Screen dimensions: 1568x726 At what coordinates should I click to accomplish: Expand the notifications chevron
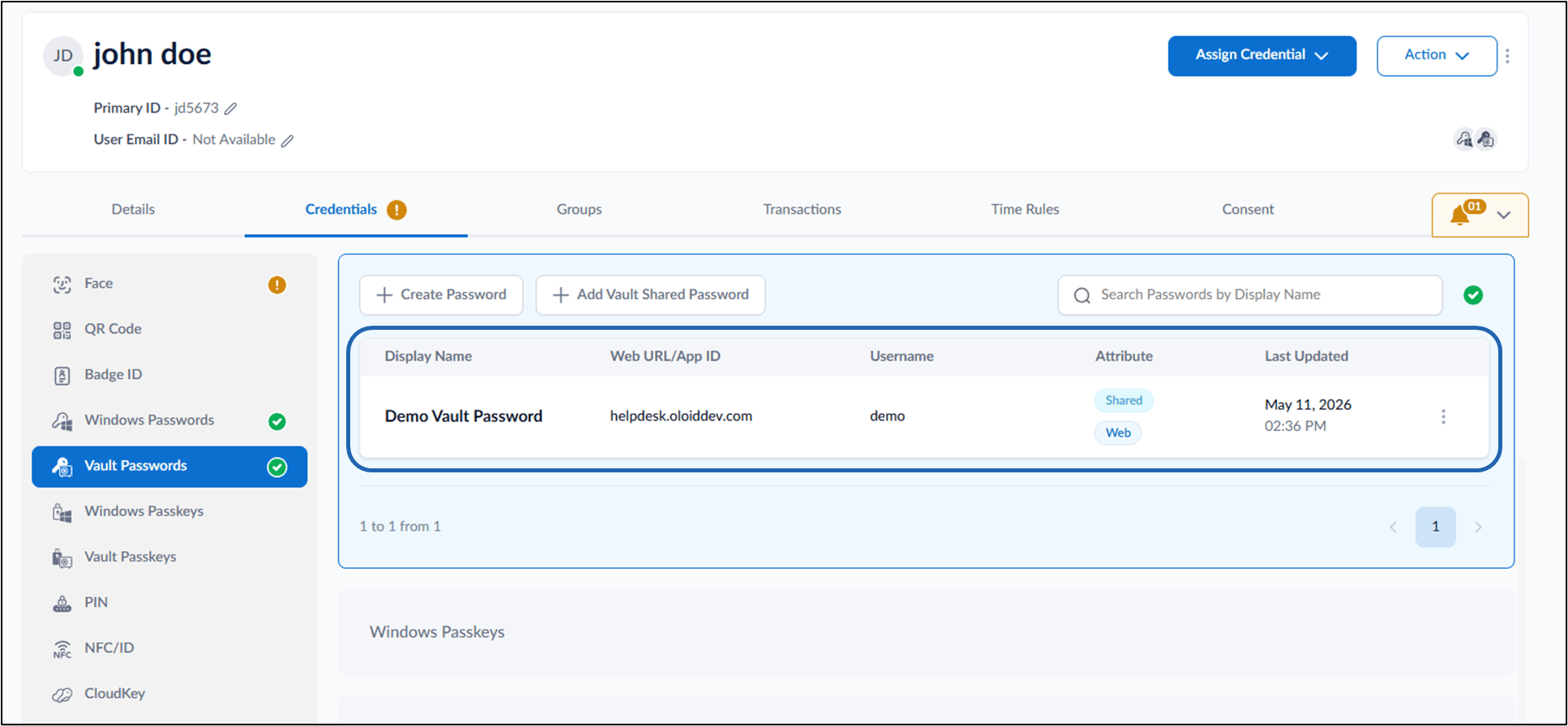click(1504, 215)
